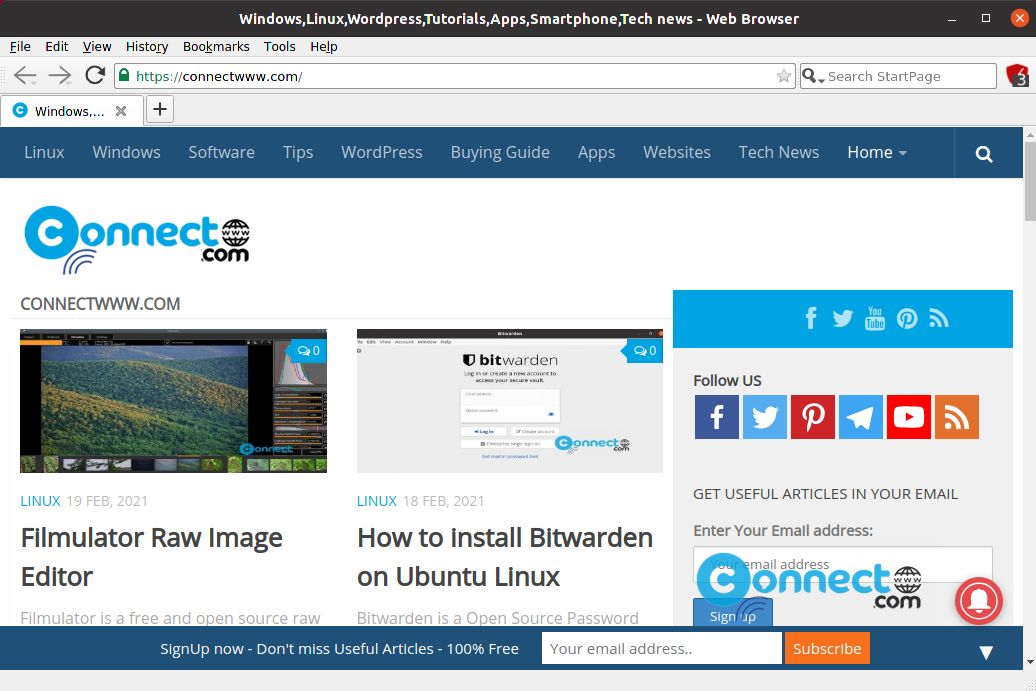Focus the bottom bar email address field
Viewport: 1036px width, 691px height.
(661, 648)
